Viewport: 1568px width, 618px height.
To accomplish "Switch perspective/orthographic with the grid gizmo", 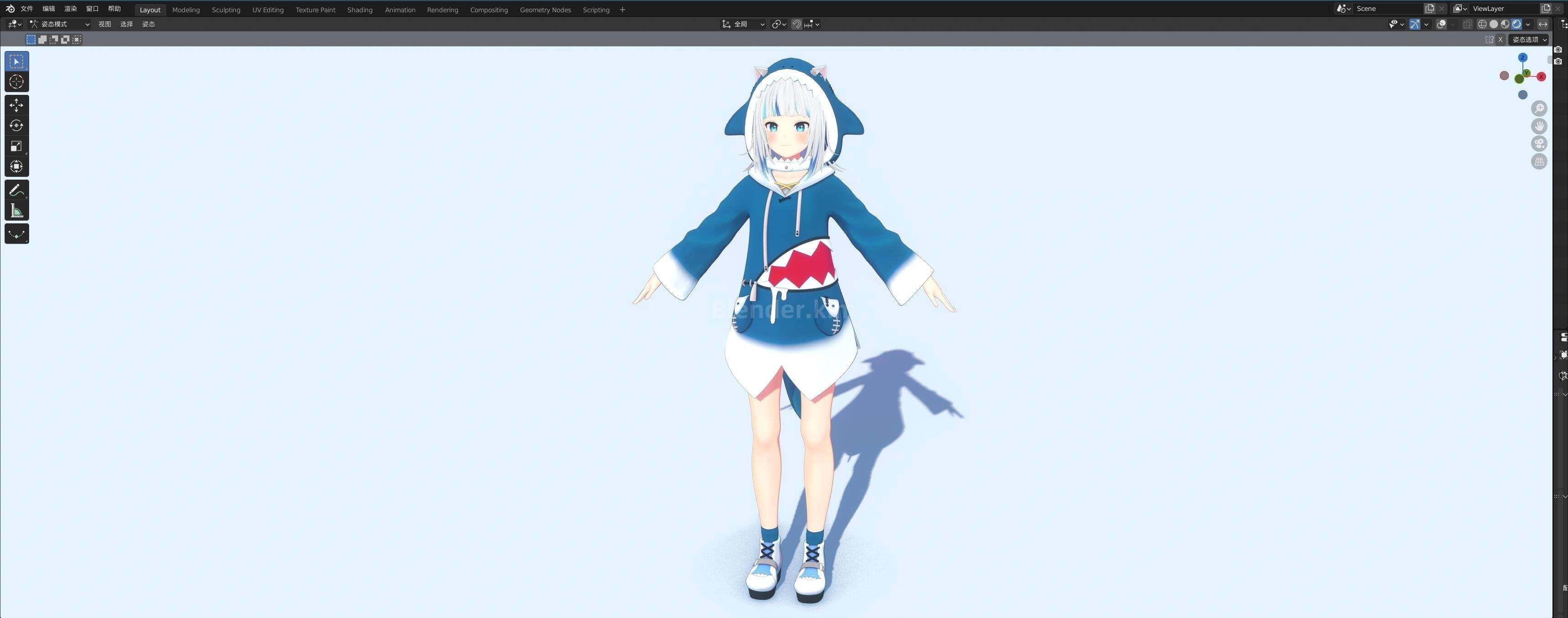I will pyautogui.click(x=1539, y=161).
